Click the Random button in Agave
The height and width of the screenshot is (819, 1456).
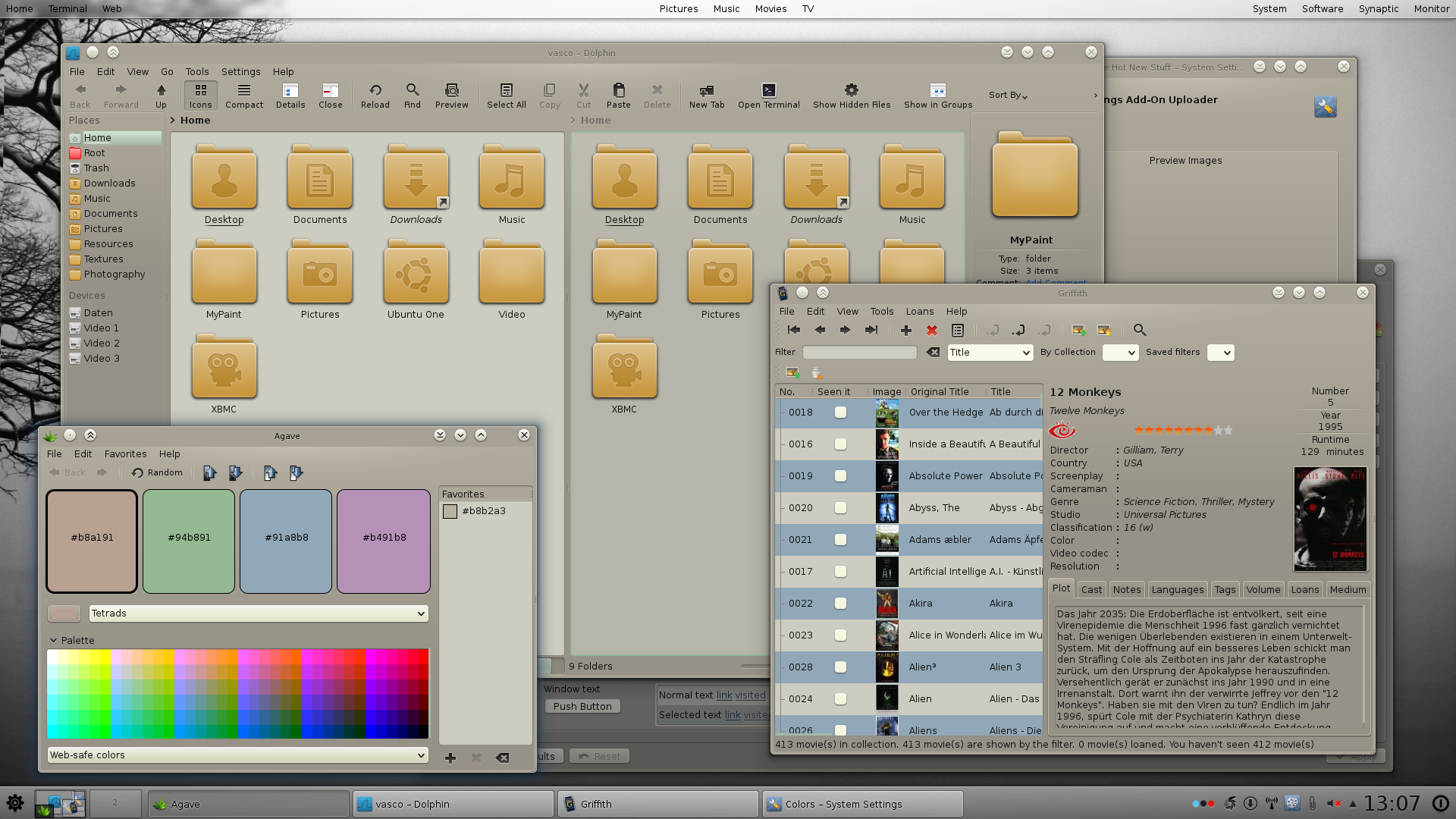(157, 473)
